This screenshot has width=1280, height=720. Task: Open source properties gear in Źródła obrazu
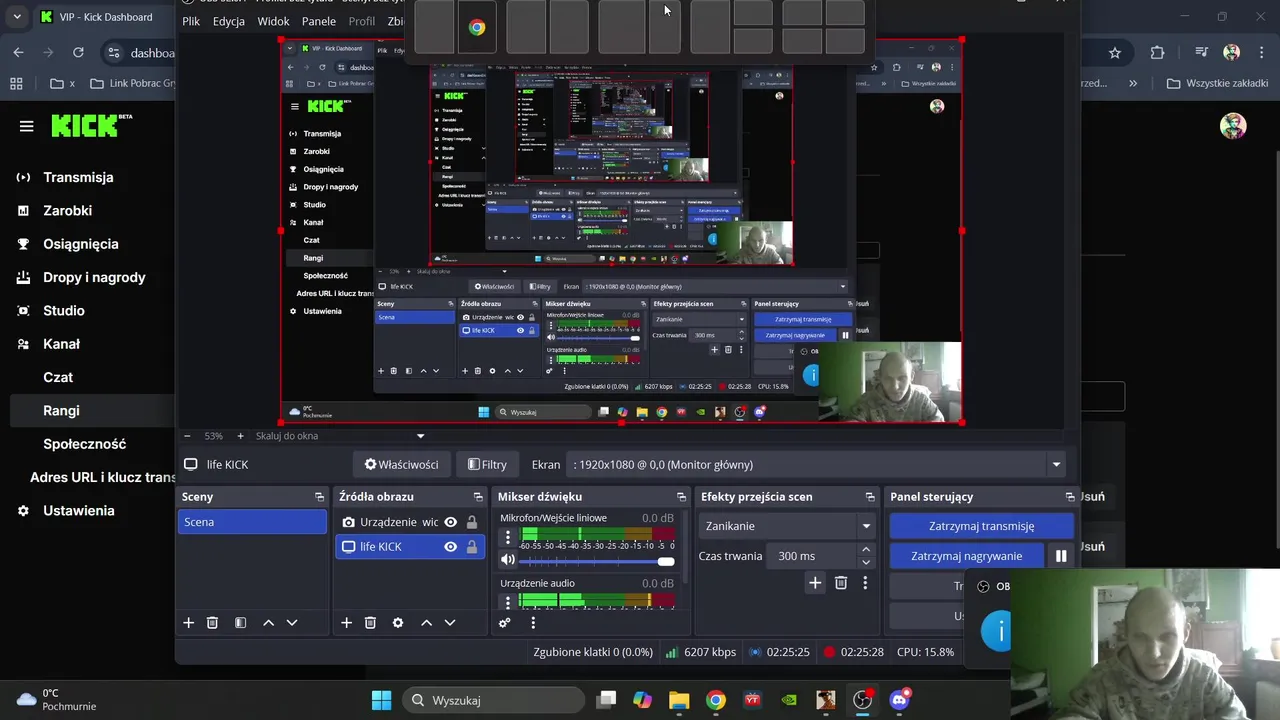398,622
